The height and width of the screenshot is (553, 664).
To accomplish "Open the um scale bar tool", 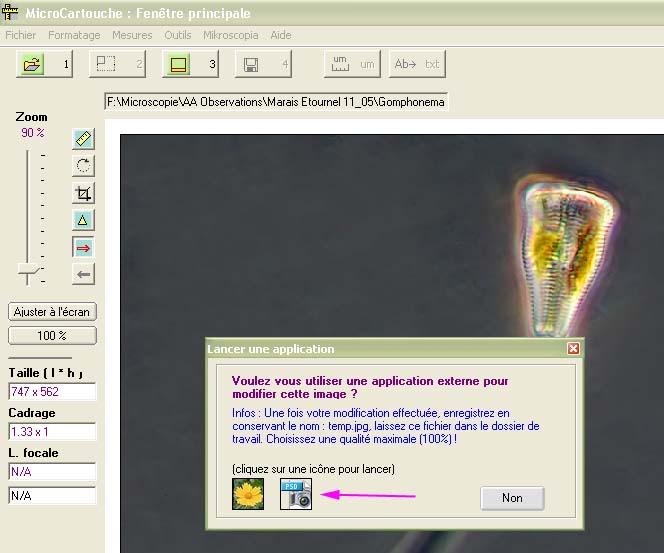I will pos(352,64).
